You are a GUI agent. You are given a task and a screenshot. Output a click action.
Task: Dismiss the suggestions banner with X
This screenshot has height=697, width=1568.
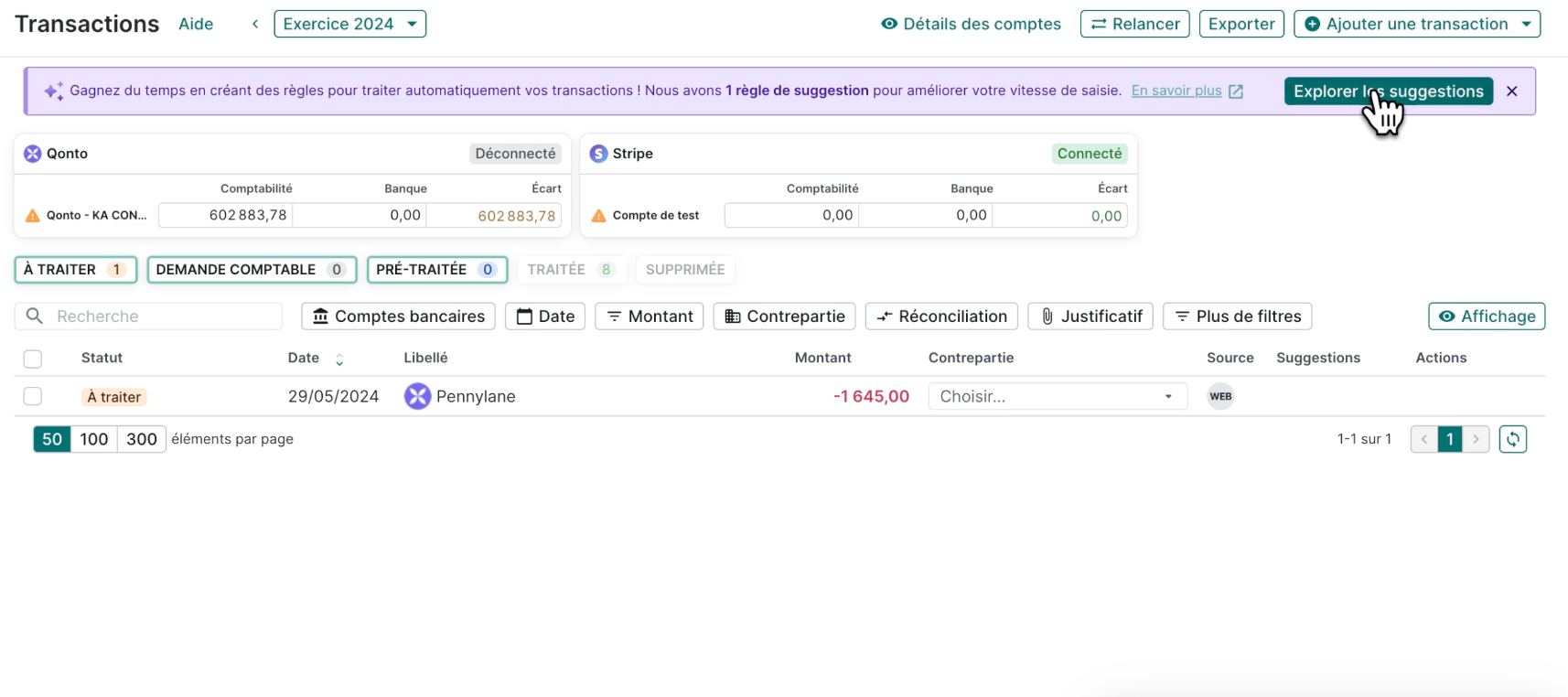[1512, 91]
